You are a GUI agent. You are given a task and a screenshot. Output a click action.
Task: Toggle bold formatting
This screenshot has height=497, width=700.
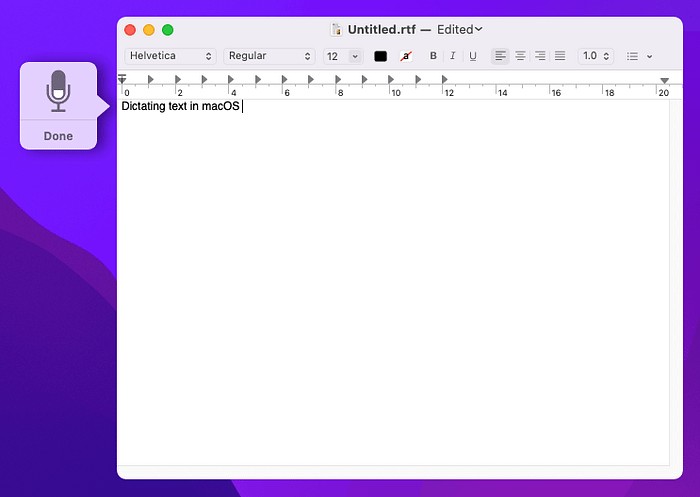(433, 56)
